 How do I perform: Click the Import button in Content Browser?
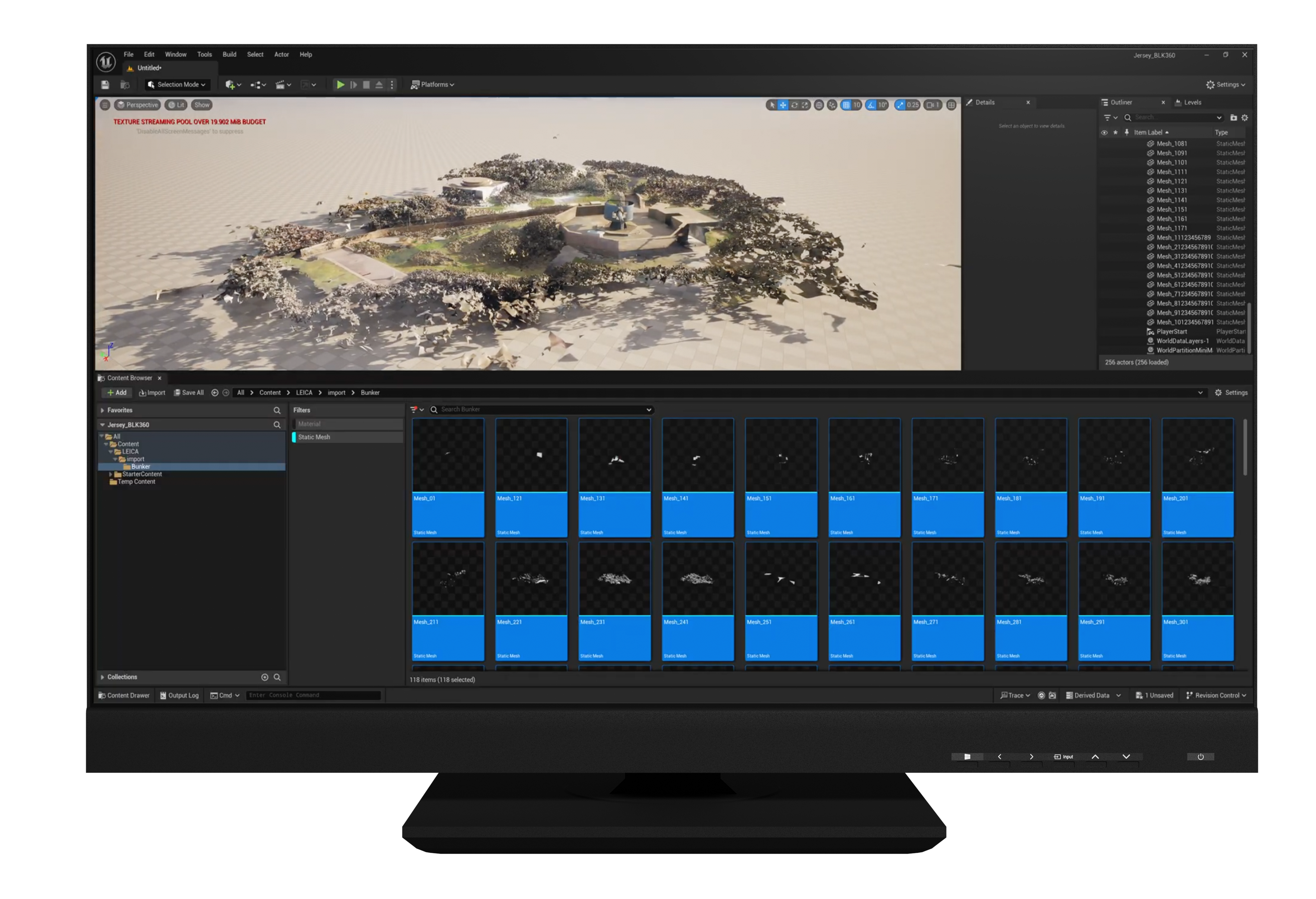pyautogui.click(x=152, y=392)
